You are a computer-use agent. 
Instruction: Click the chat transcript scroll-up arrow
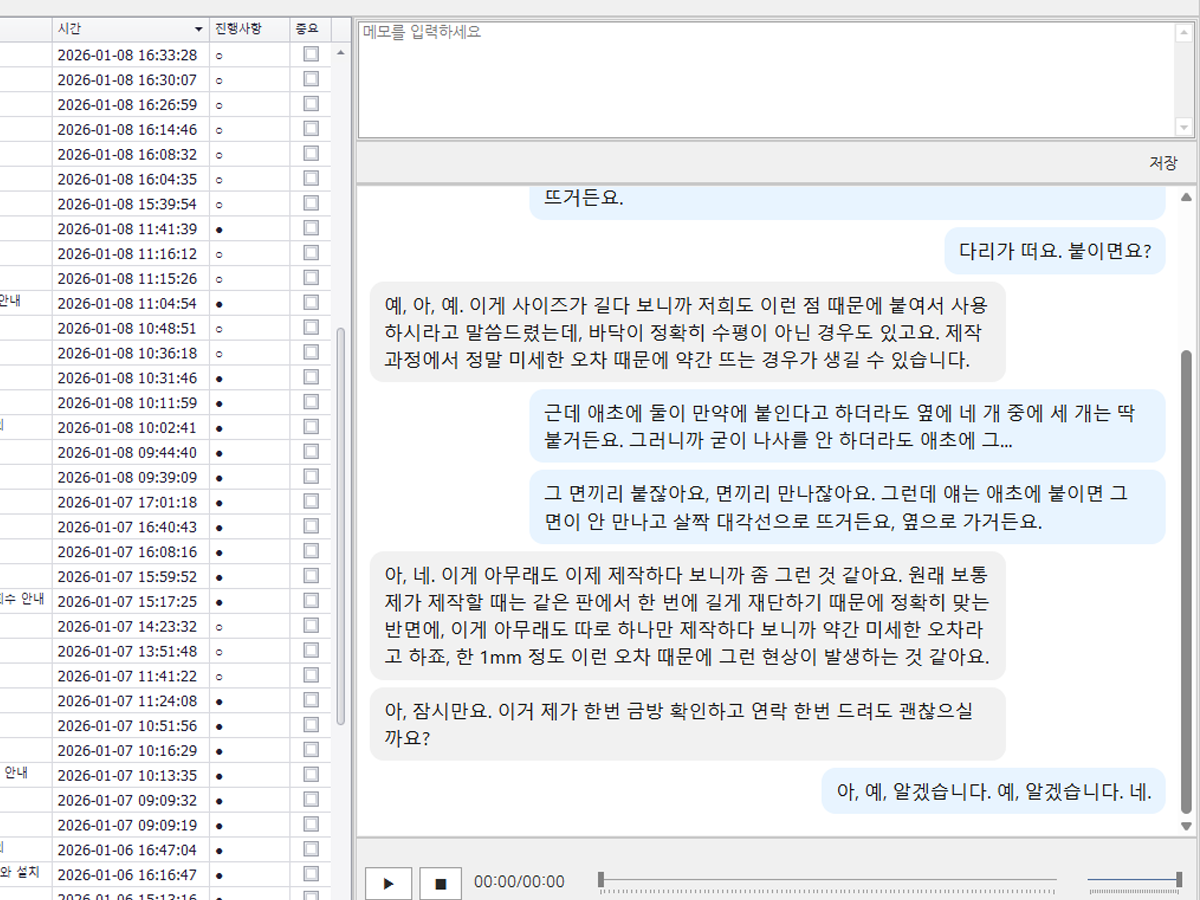click(x=1186, y=196)
